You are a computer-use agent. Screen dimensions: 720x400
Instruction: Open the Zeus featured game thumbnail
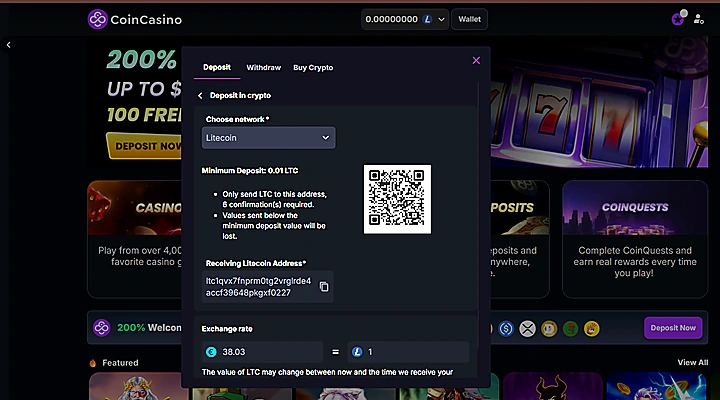138,386
